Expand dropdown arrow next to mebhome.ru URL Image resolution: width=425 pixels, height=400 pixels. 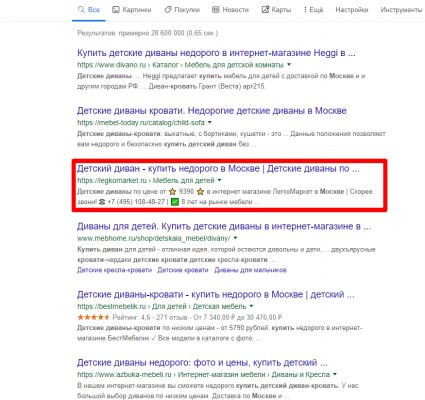[235, 238]
